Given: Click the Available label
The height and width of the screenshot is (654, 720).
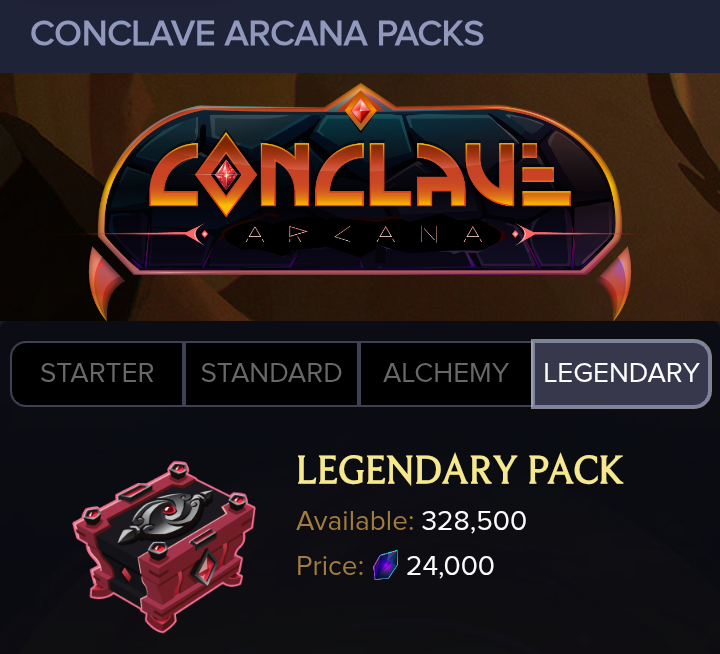Looking at the screenshot, I should [x=355, y=521].
